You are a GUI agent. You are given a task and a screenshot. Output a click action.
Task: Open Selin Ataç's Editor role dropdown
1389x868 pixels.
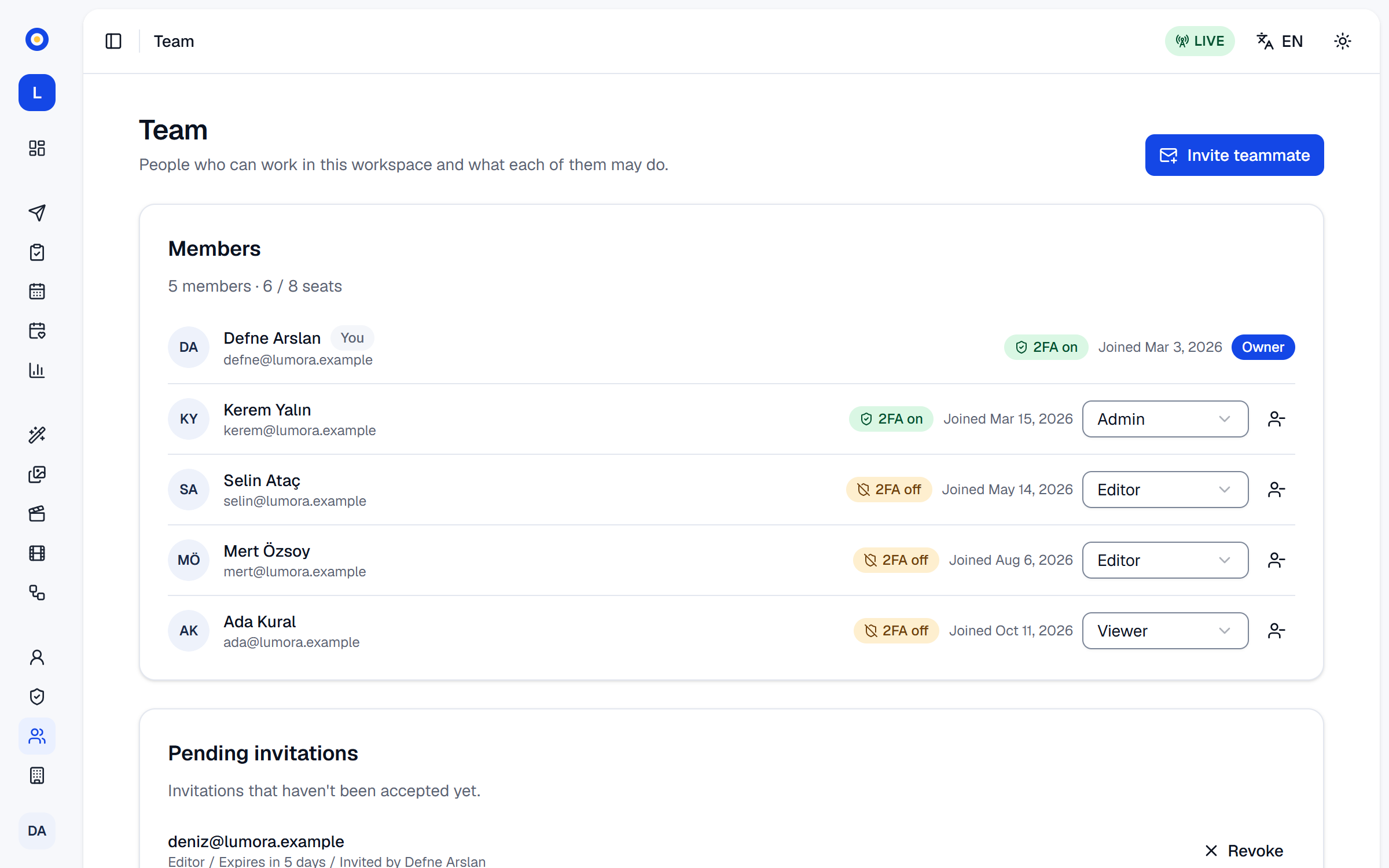tap(1165, 490)
